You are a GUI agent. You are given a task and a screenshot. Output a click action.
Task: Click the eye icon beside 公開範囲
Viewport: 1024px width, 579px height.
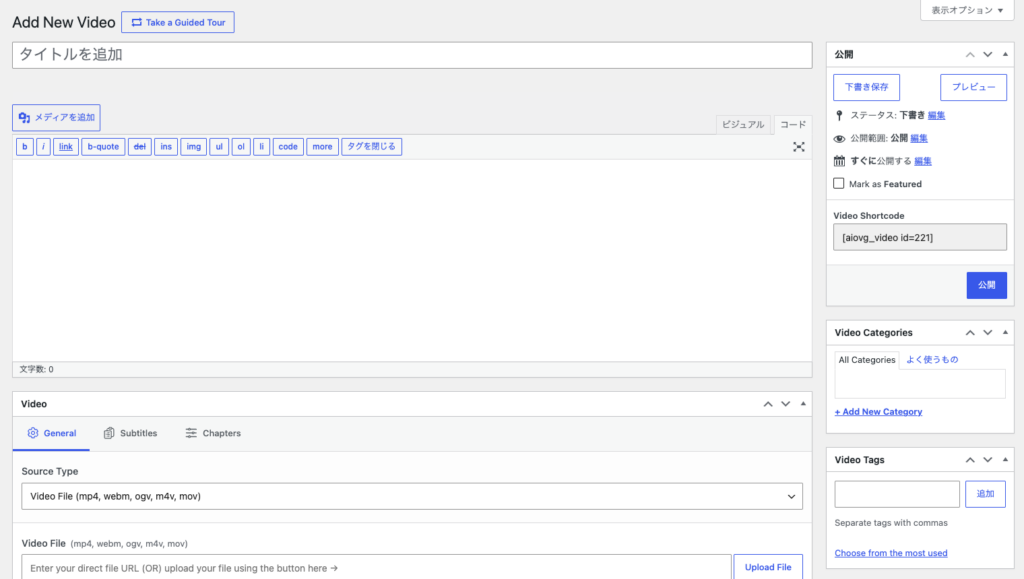point(839,138)
